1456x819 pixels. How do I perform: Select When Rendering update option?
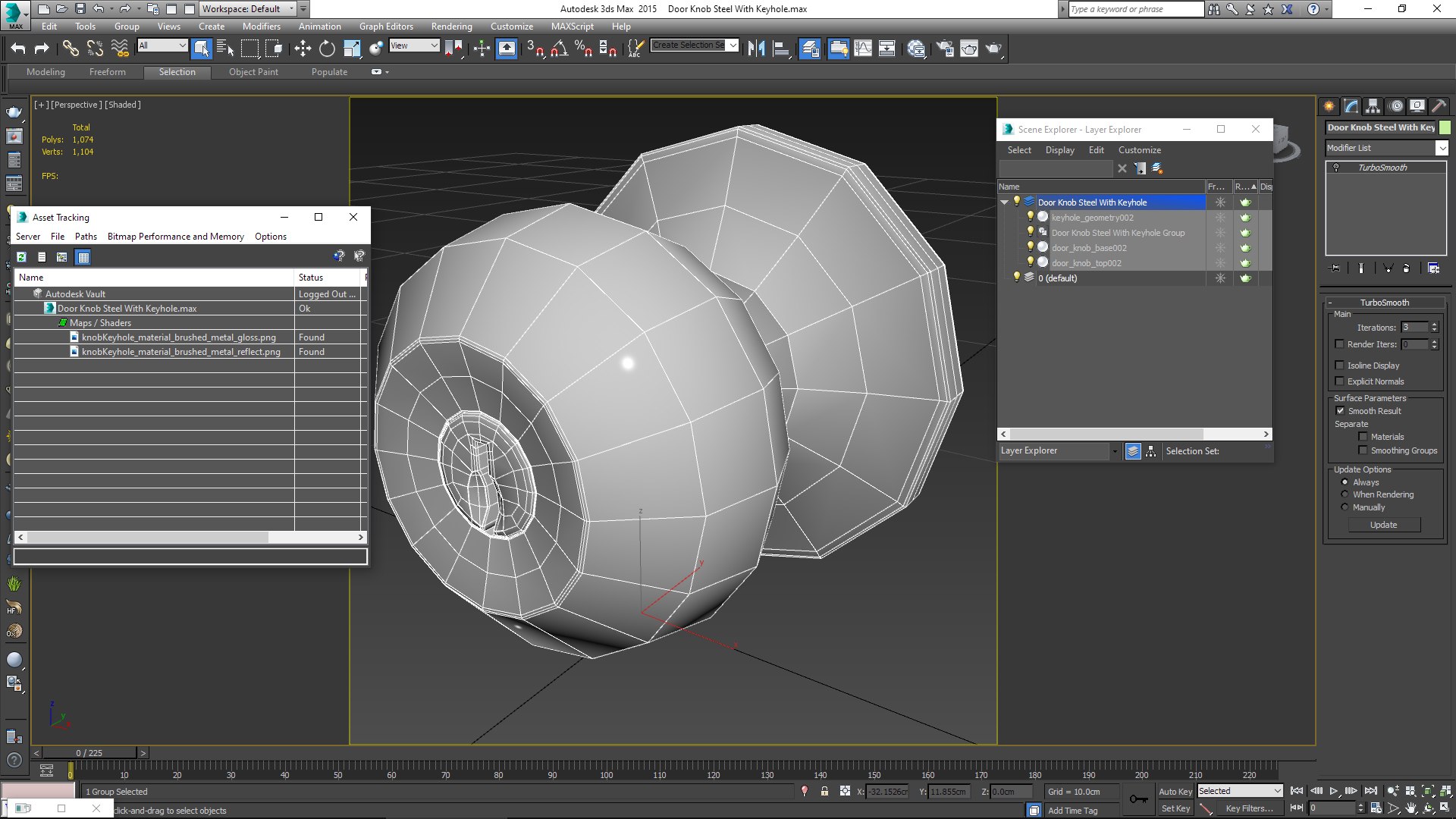[x=1345, y=494]
